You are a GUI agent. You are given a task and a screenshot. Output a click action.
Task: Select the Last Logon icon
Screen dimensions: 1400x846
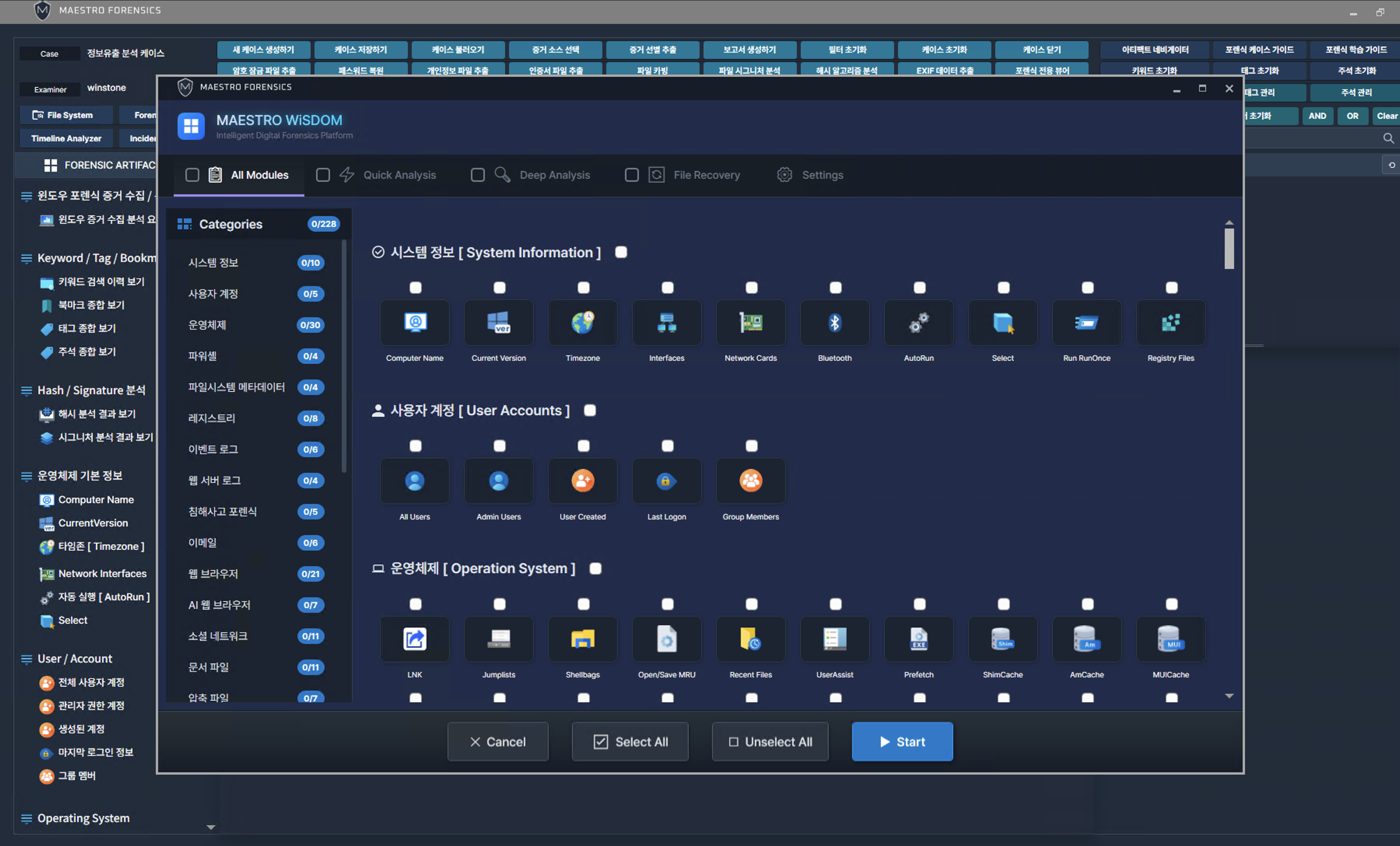tap(667, 481)
